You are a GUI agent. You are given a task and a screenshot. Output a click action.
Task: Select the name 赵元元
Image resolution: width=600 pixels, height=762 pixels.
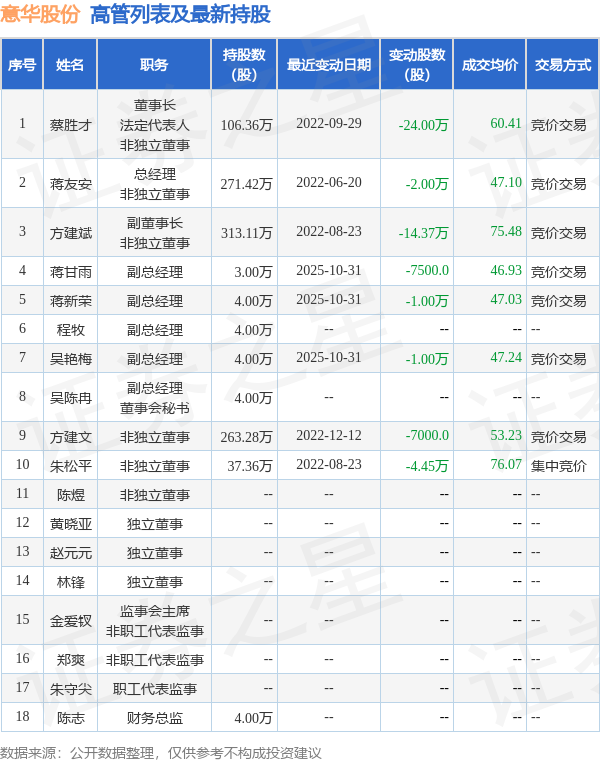70,554
